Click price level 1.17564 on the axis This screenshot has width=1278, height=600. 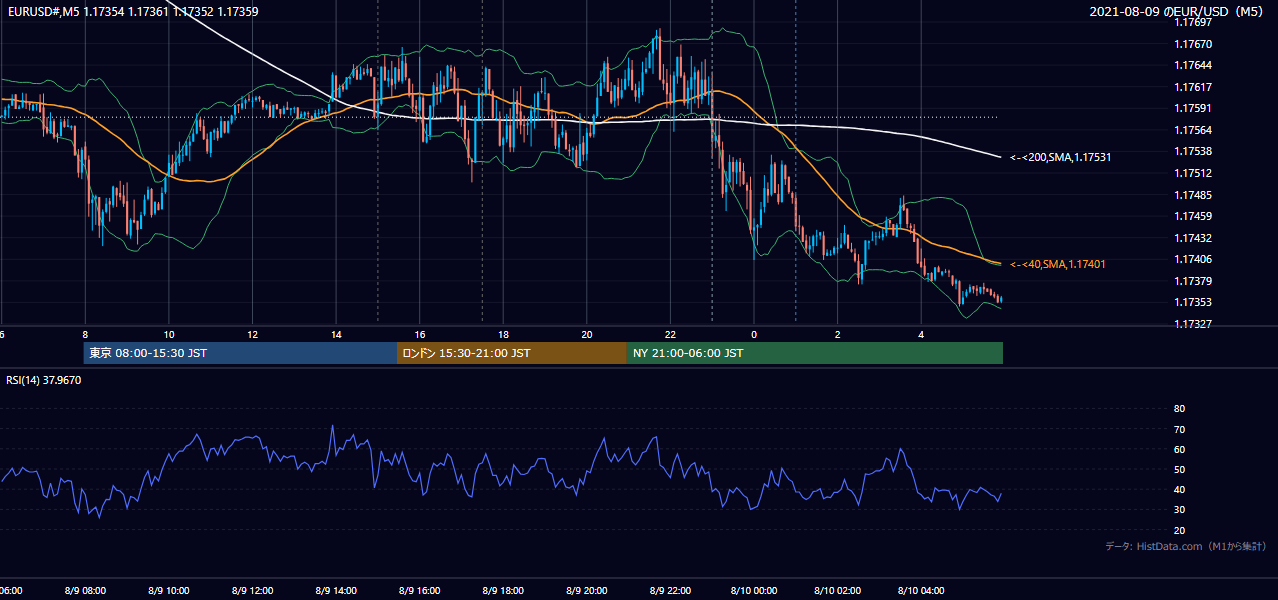tap(1193, 130)
